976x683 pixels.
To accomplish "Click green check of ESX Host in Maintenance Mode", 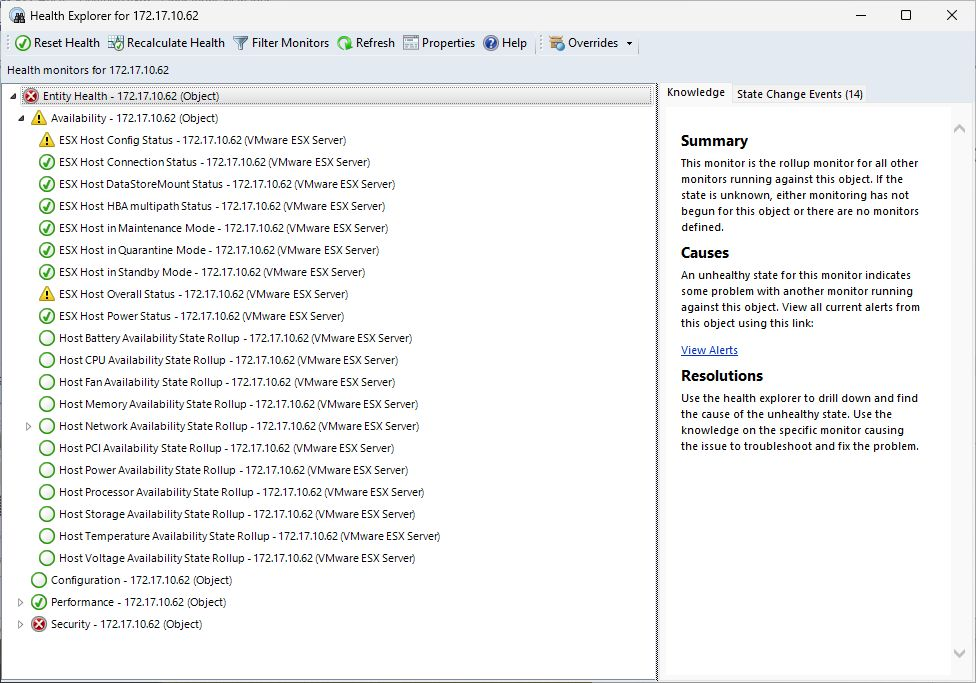I will click(x=47, y=228).
